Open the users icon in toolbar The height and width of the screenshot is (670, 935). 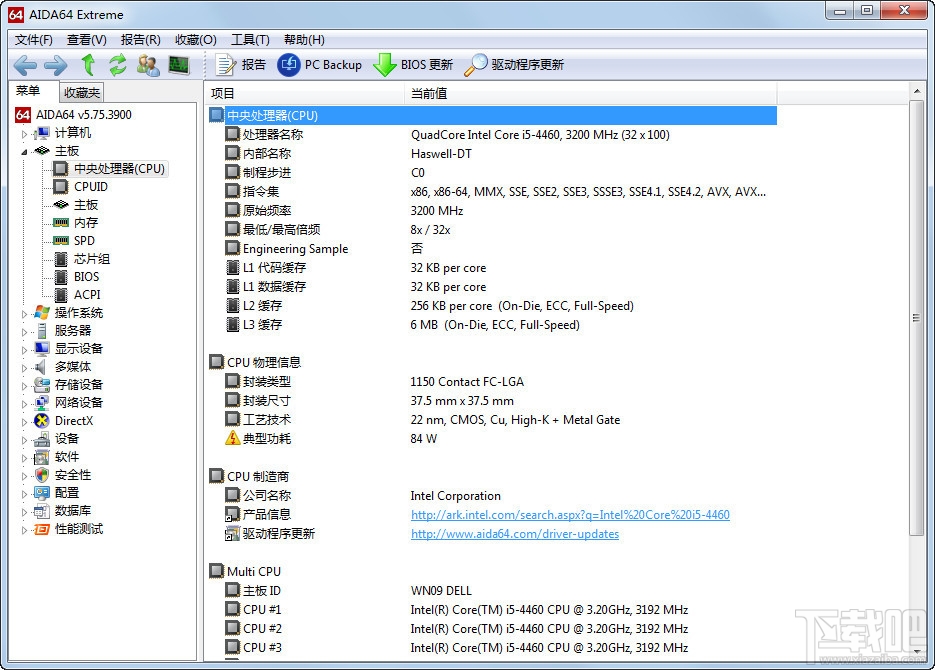(x=148, y=64)
